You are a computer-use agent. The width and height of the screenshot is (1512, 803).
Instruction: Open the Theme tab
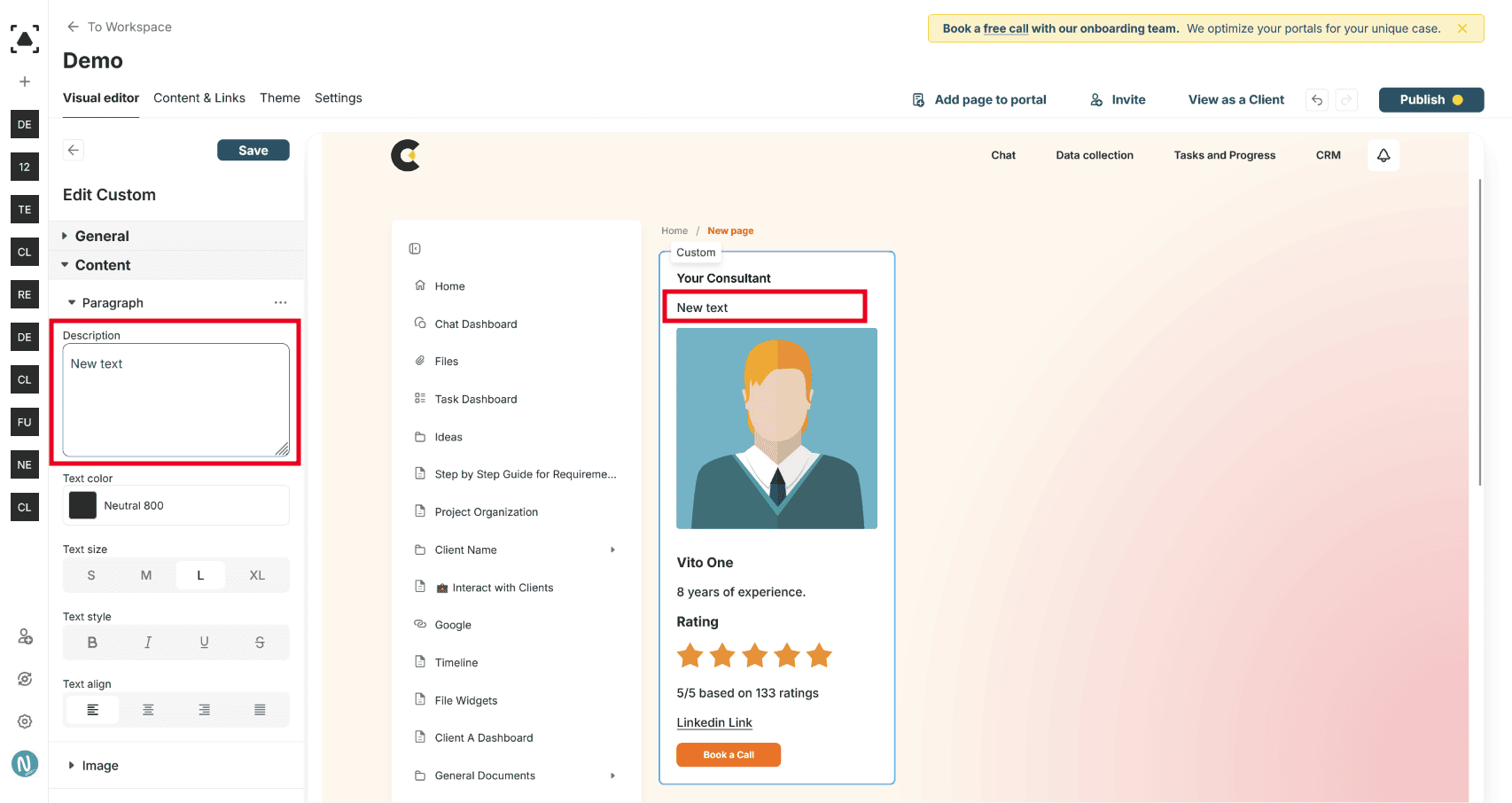click(x=280, y=97)
